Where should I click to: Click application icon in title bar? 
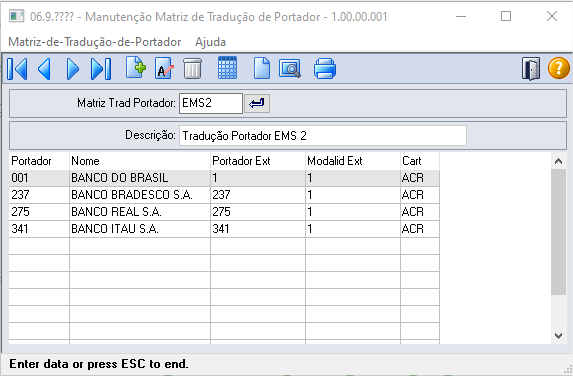point(16,16)
